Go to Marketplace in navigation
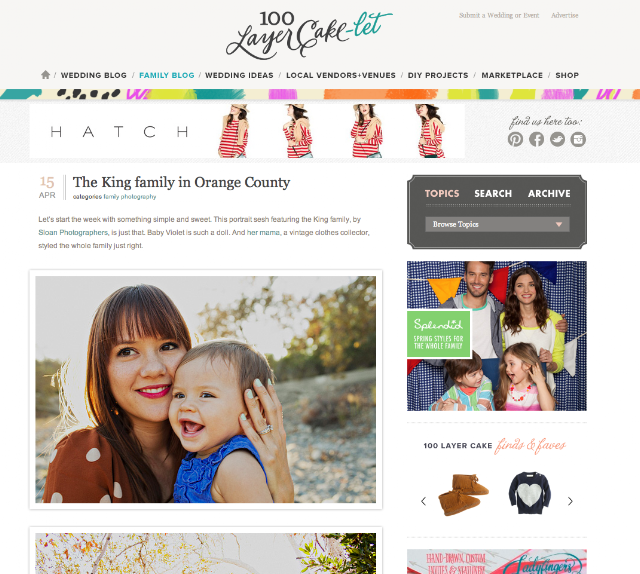 coord(512,75)
